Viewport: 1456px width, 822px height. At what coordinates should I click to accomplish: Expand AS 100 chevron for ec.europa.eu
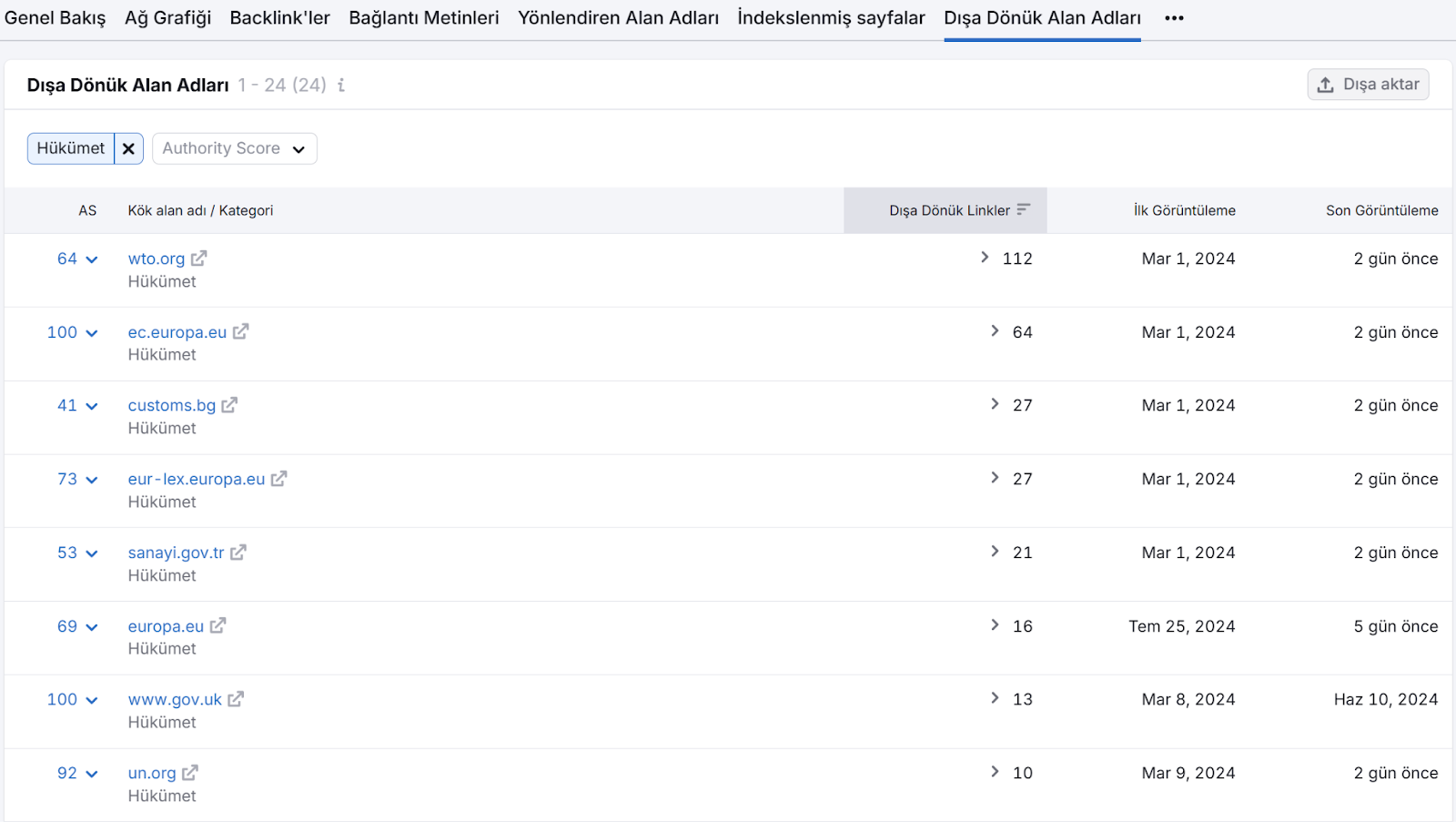click(92, 333)
